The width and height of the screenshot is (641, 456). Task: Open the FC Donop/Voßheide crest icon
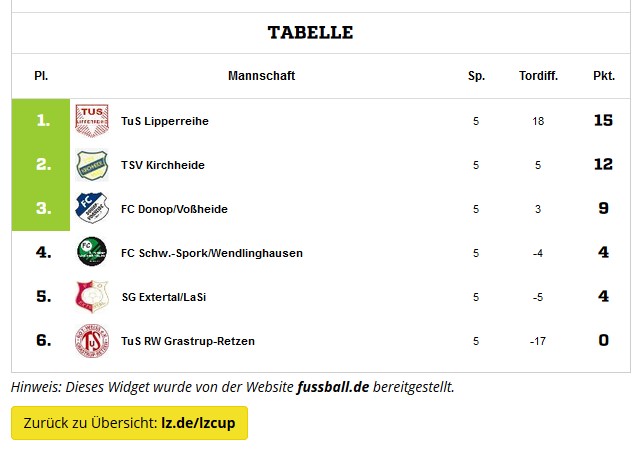(92, 209)
